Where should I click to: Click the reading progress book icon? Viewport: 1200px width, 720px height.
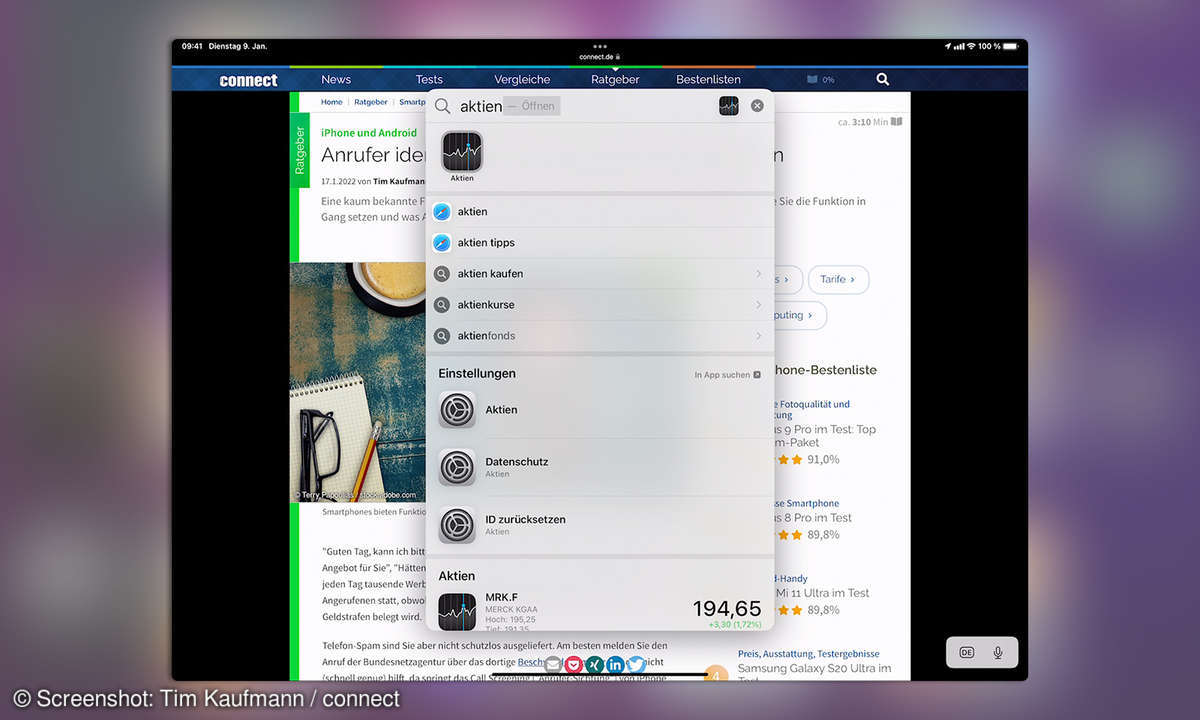pyautogui.click(x=813, y=79)
